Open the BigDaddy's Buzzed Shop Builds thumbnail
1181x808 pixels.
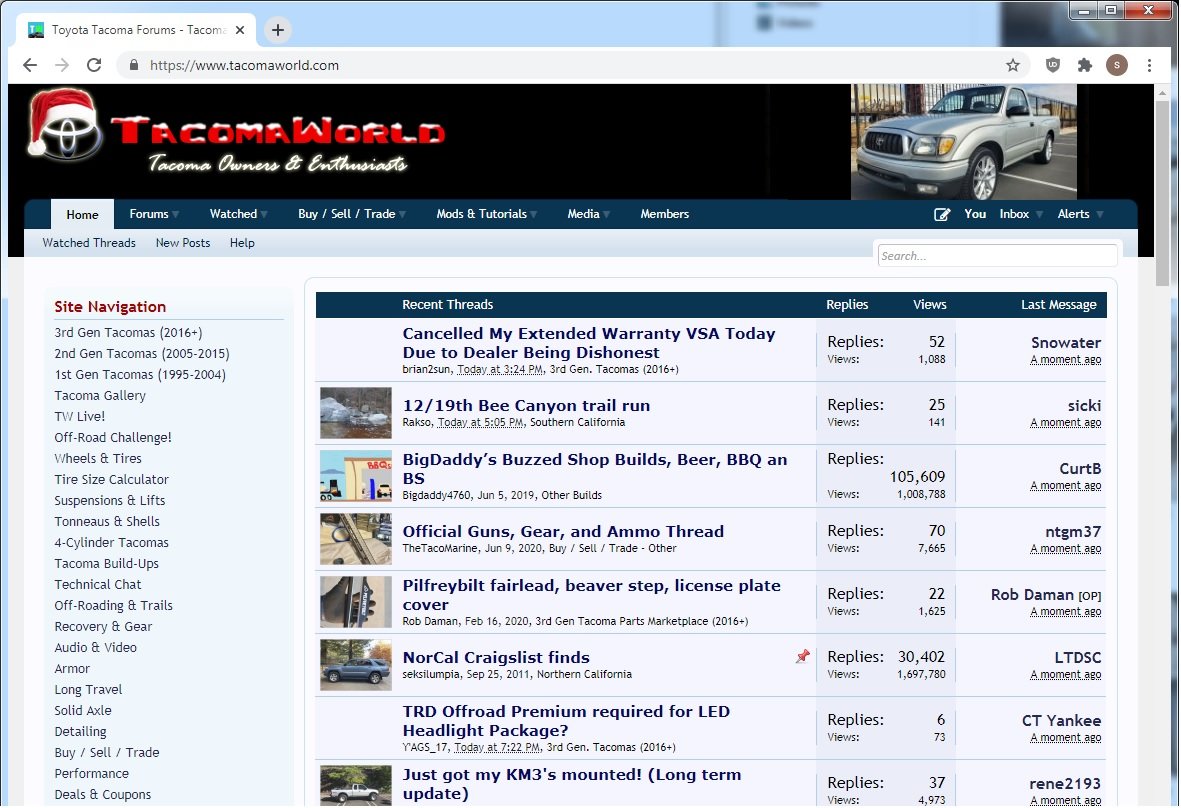tap(356, 476)
